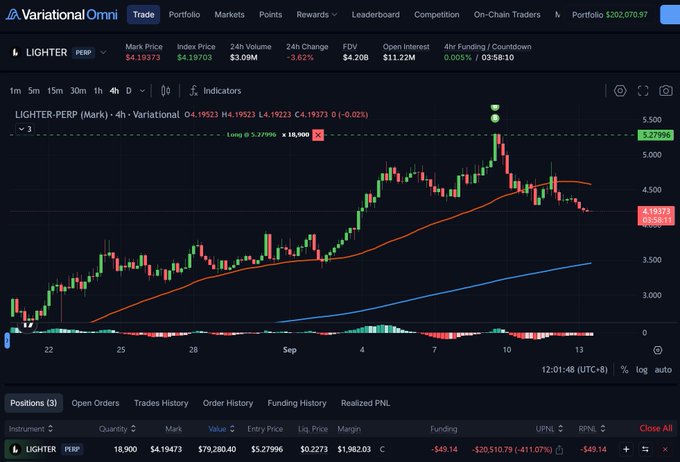Click the $1,982.03 margin value
Screen dimensions: 680x462
354,449
